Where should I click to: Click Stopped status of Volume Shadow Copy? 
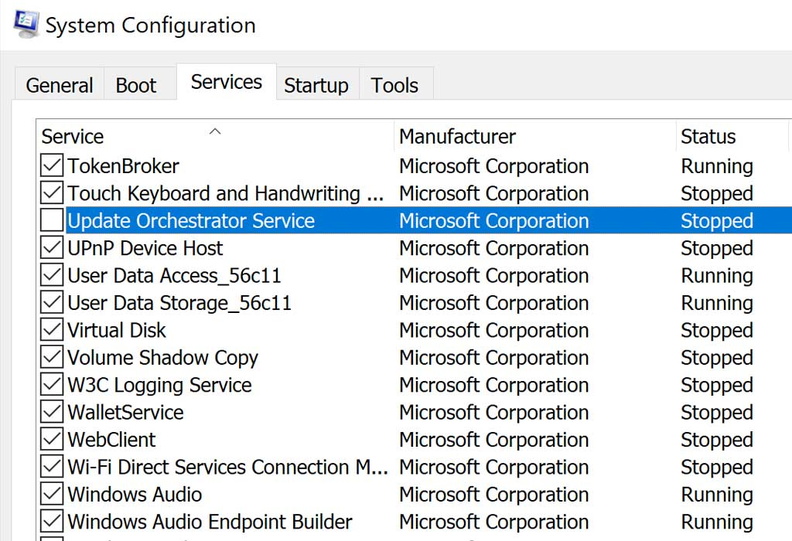pos(717,358)
